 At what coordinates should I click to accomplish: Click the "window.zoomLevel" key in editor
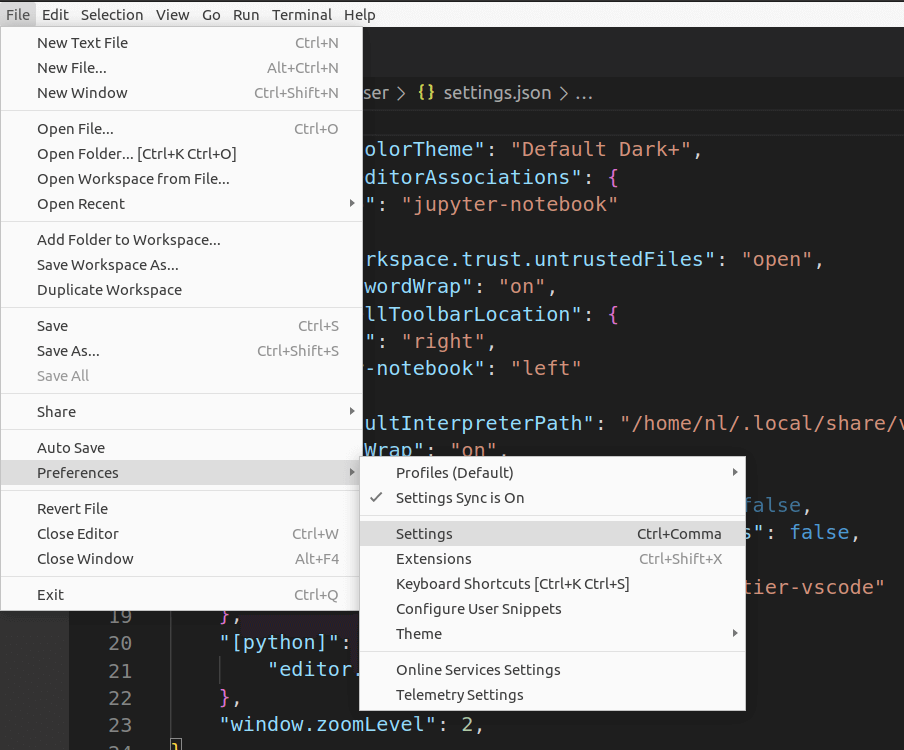(327, 724)
